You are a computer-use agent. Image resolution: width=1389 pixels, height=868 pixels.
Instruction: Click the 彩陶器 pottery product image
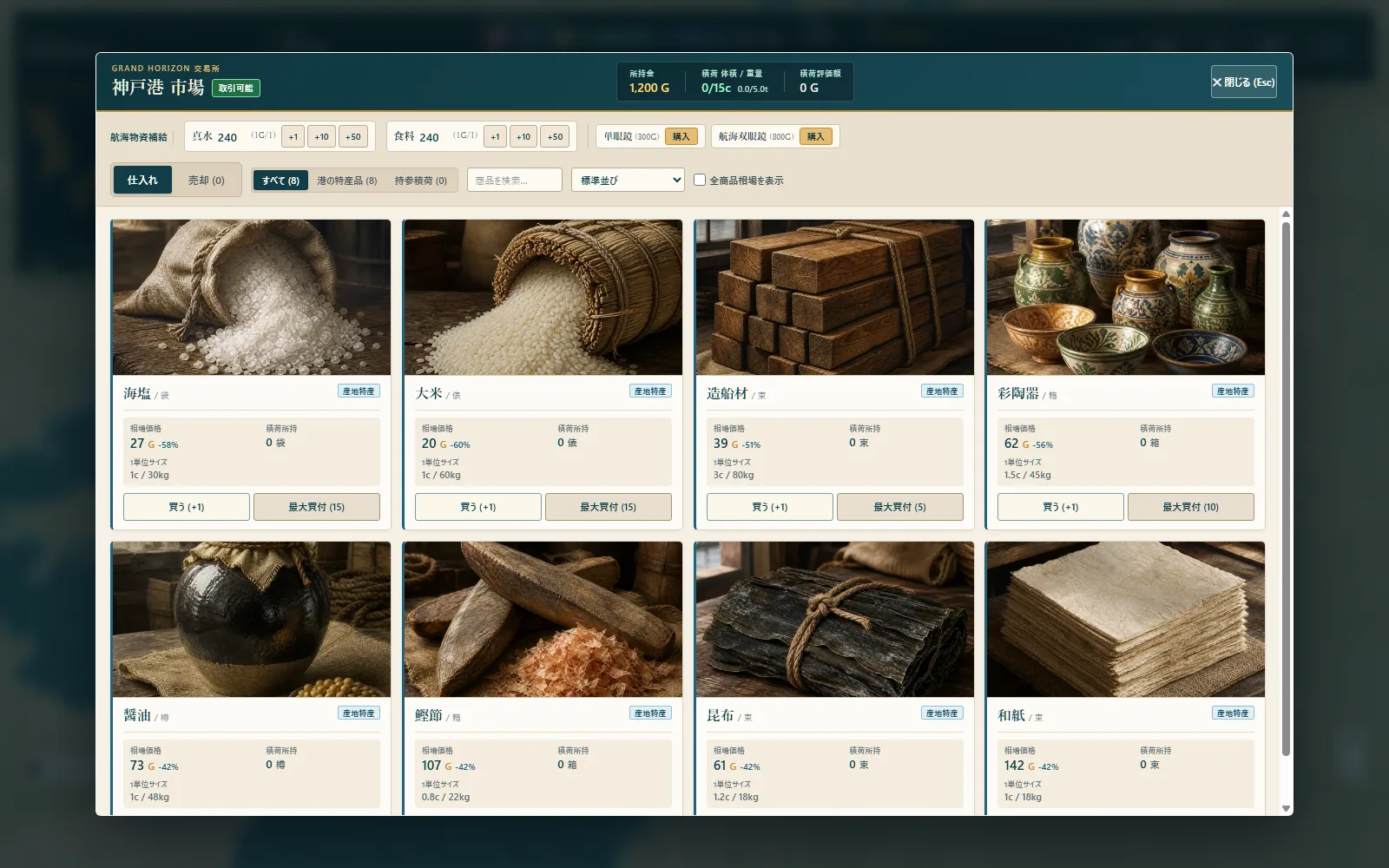pos(1125,297)
